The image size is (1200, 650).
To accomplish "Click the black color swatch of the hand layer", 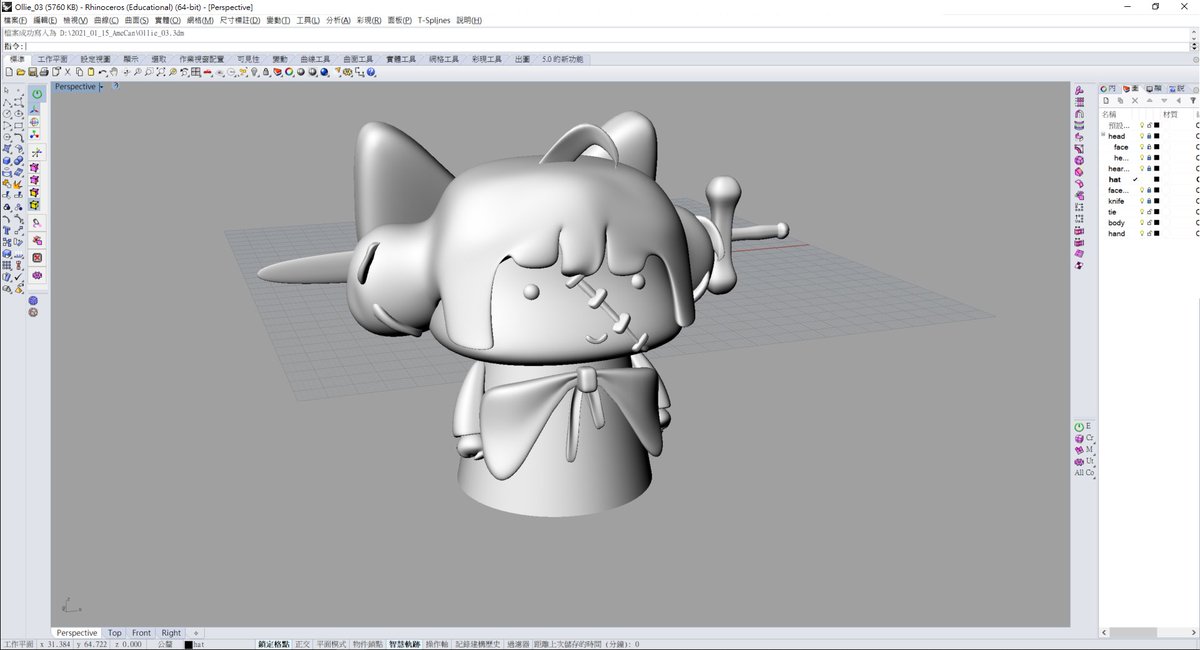I will (x=1156, y=234).
